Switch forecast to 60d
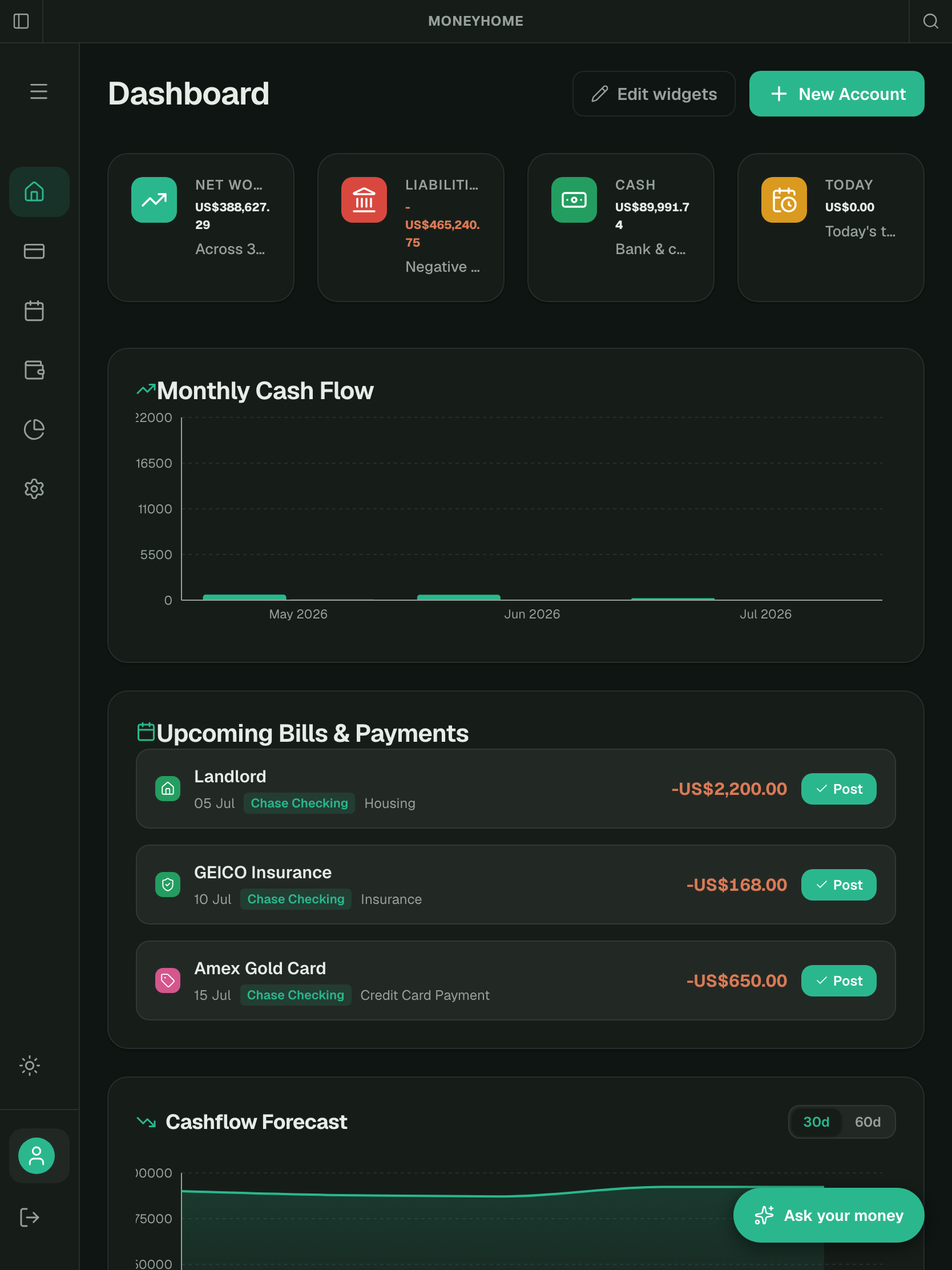The height and width of the screenshot is (1270, 952). 868,1122
